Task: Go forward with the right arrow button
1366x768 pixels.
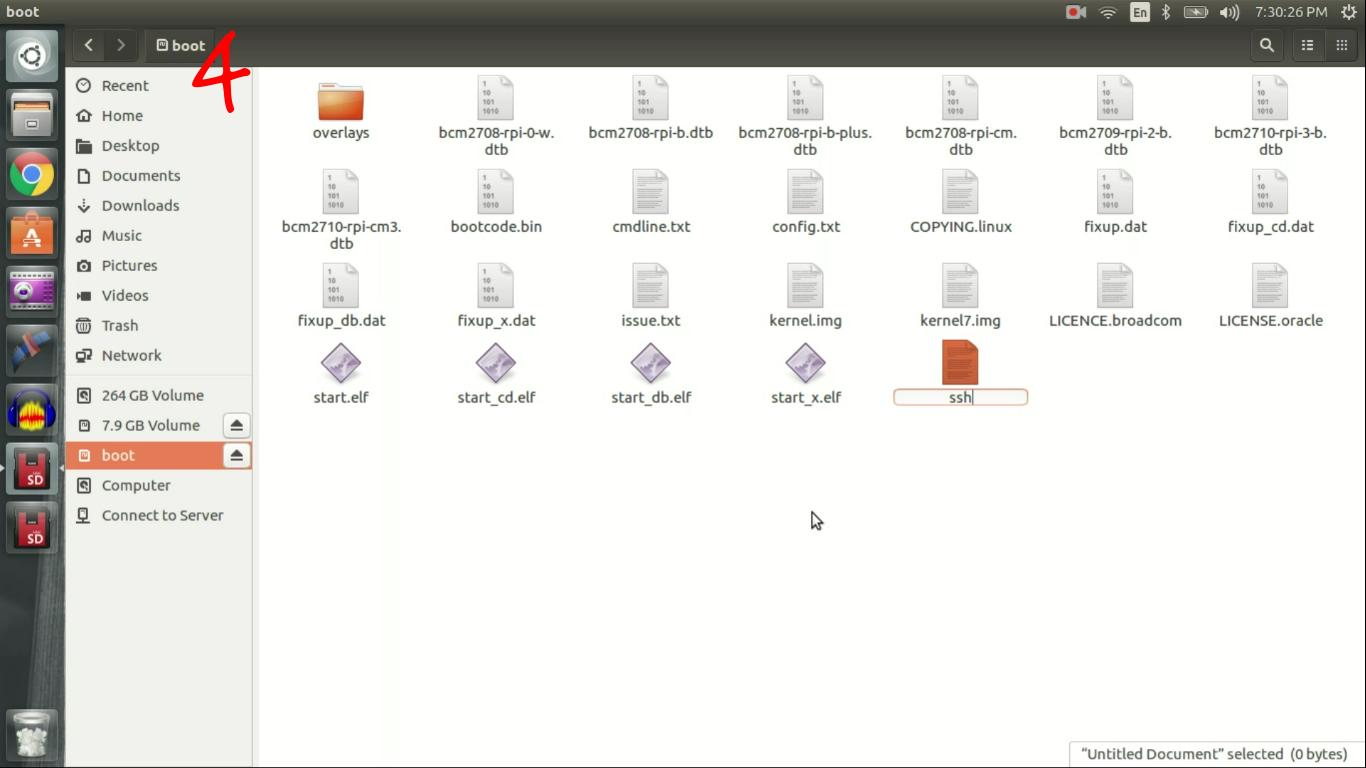Action: click(x=121, y=45)
